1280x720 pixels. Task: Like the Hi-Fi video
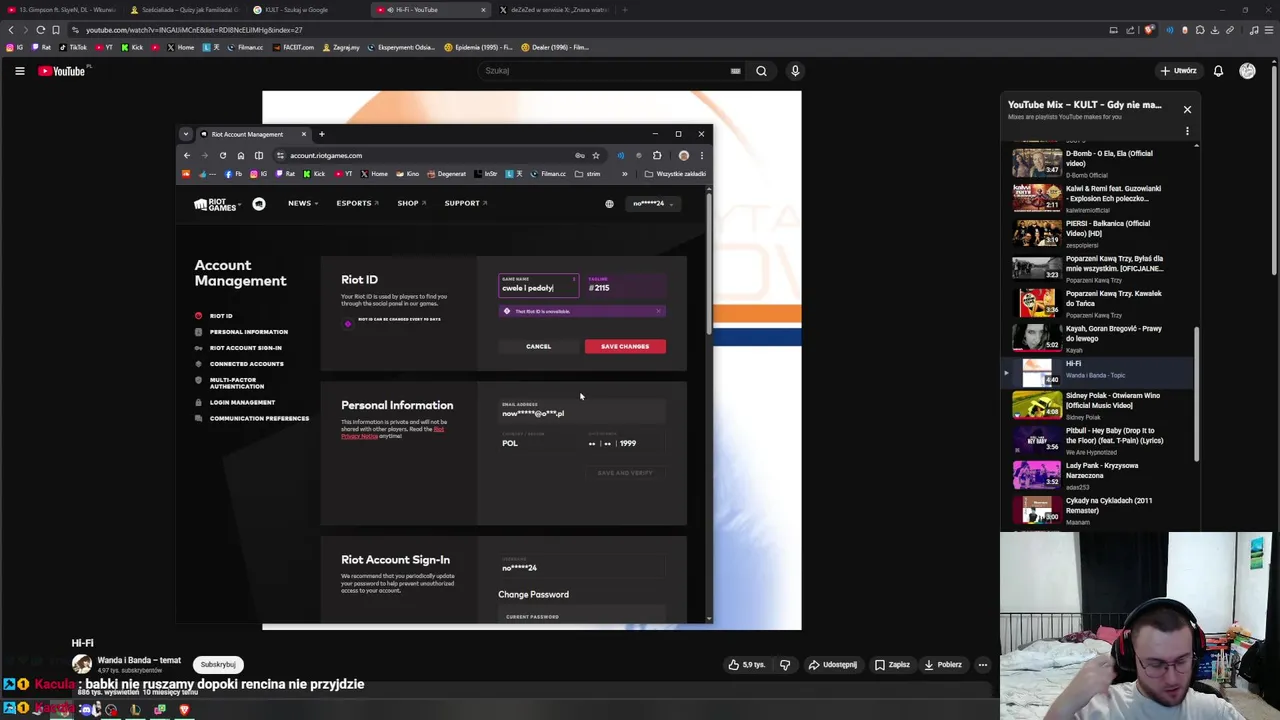click(x=746, y=665)
